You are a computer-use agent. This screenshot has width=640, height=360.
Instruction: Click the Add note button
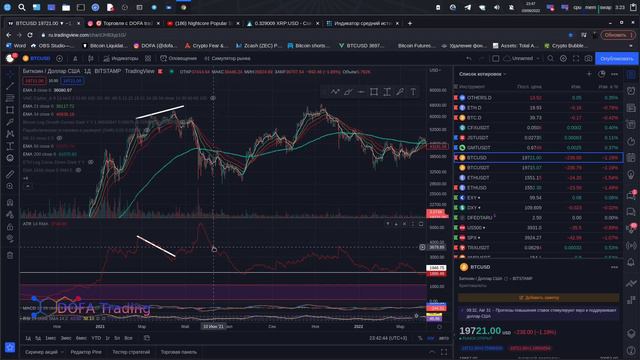(539, 298)
